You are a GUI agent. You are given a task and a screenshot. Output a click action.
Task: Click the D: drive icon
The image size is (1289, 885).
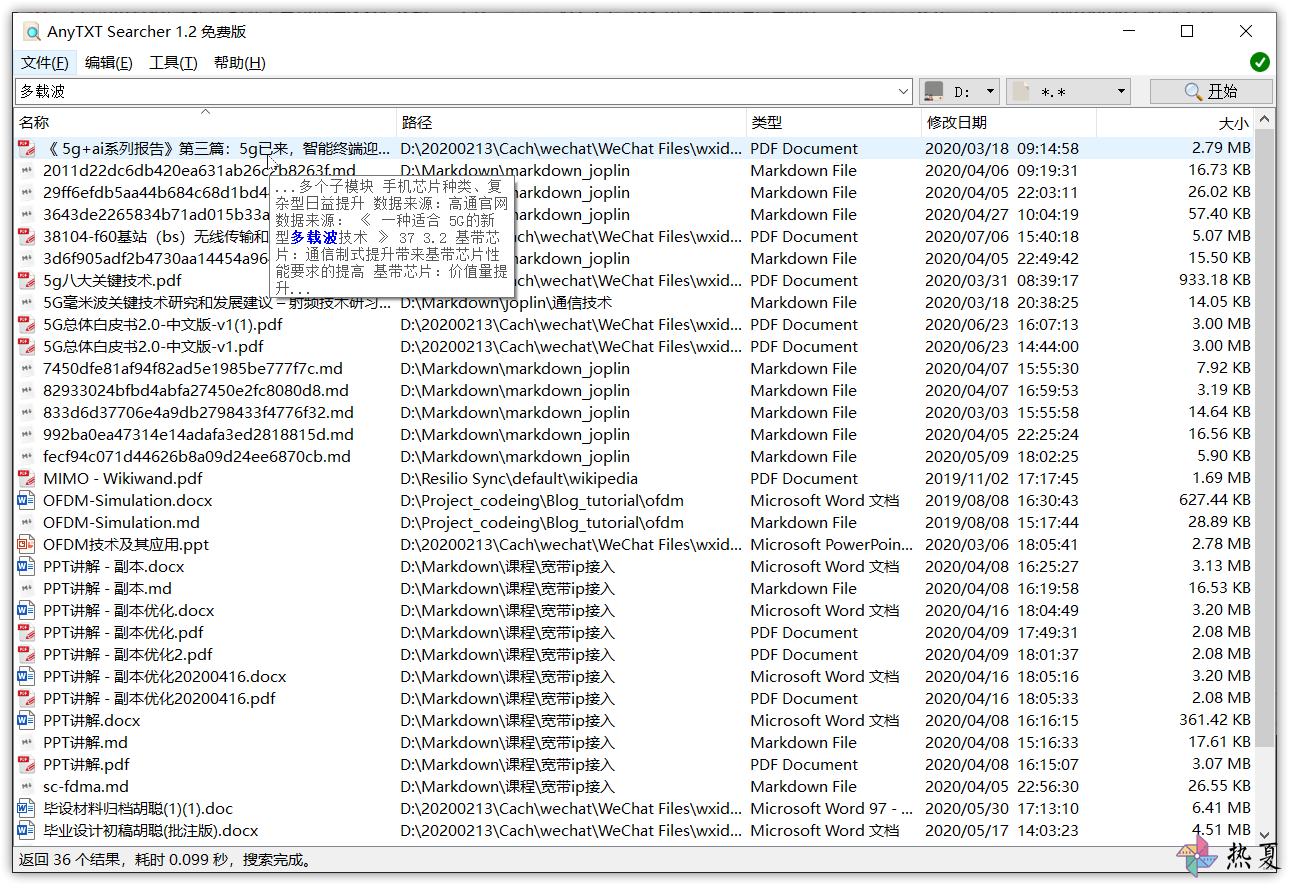tap(934, 92)
